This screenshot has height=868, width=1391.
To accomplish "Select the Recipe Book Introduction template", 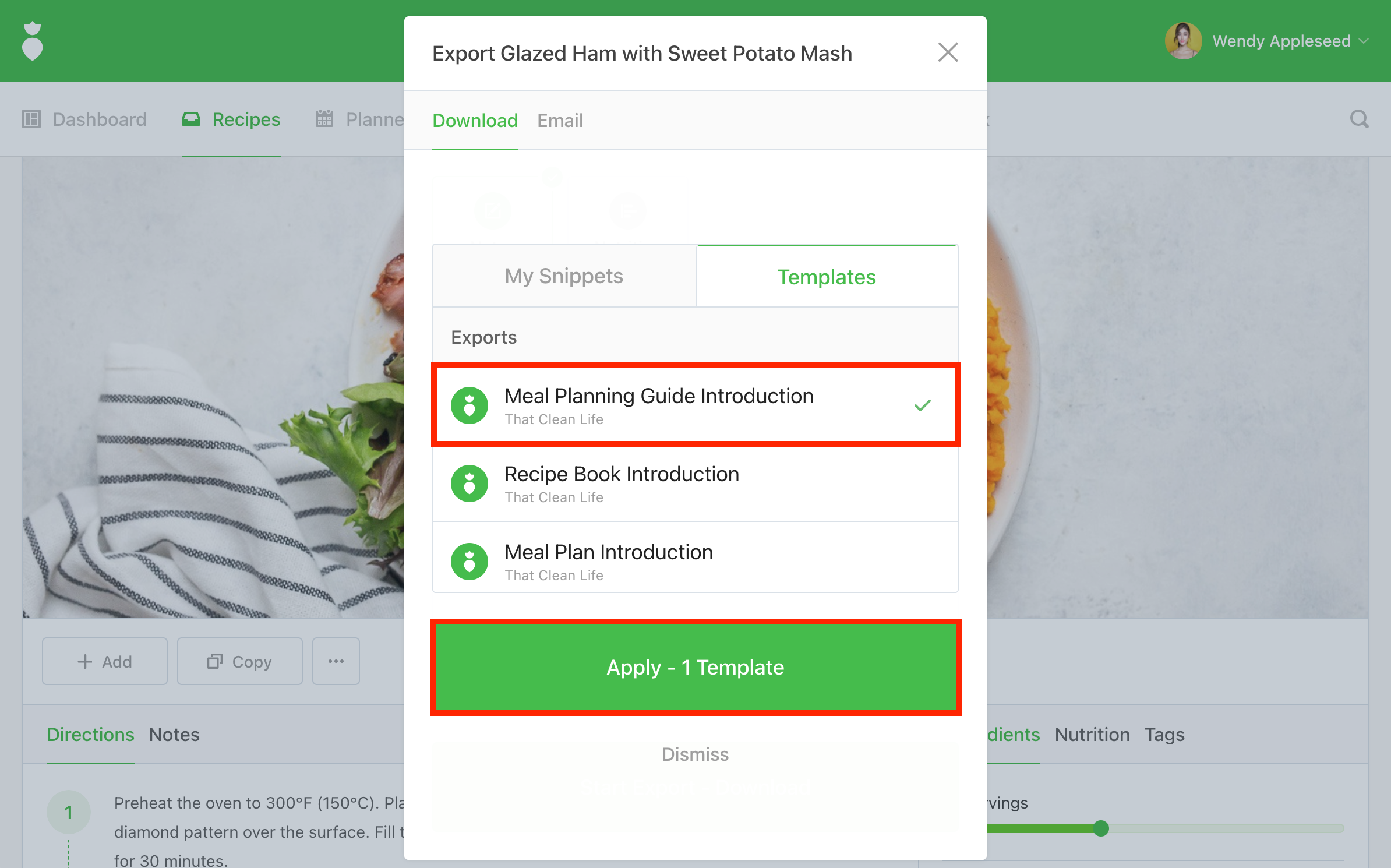I will (695, 484).
